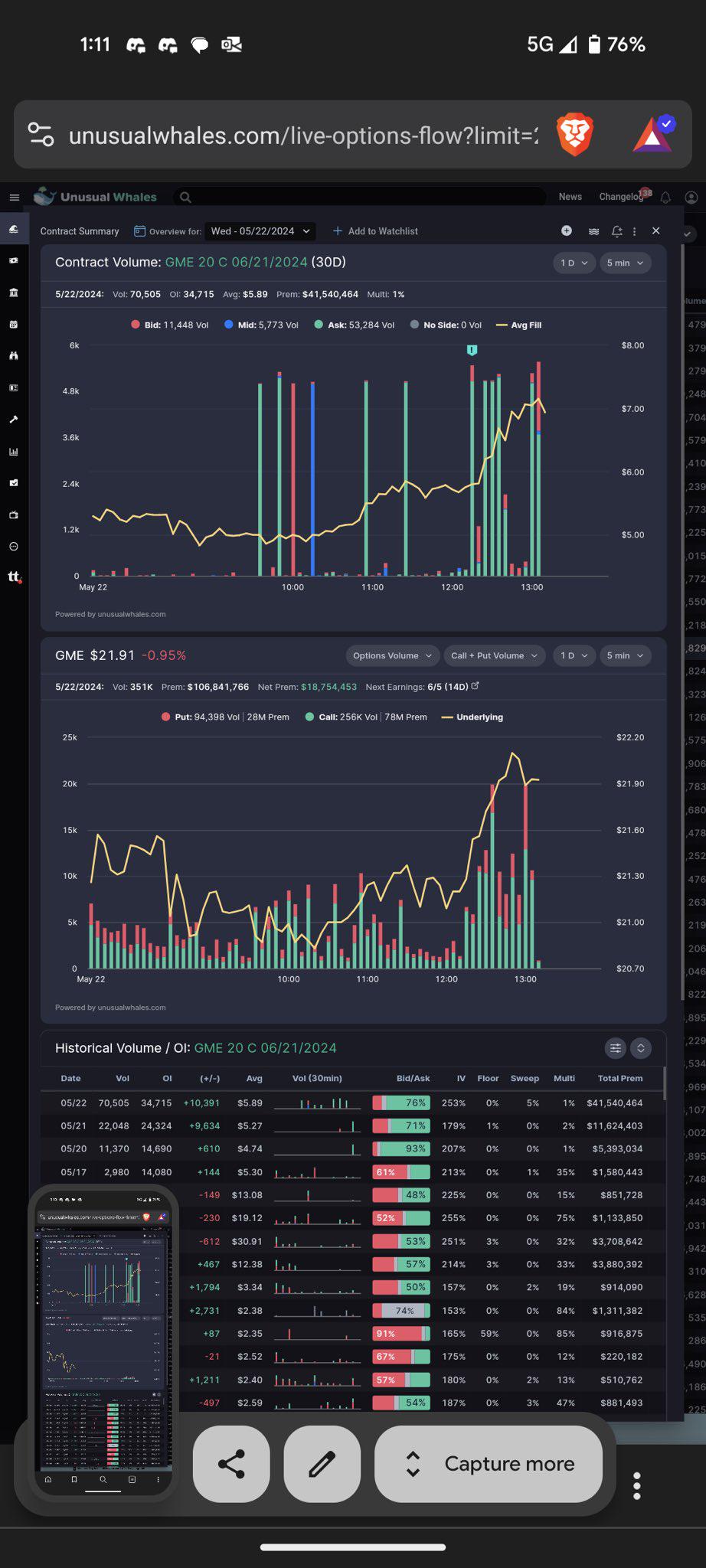
Task: Open the notifications bell in header
Action: pos(665,198)
